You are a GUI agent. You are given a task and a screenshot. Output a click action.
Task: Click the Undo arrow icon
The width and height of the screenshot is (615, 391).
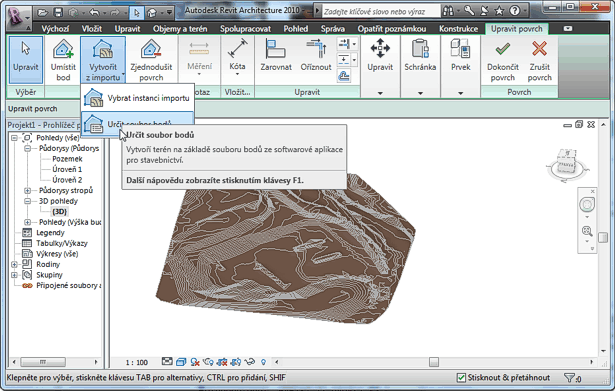click(94, 13)
